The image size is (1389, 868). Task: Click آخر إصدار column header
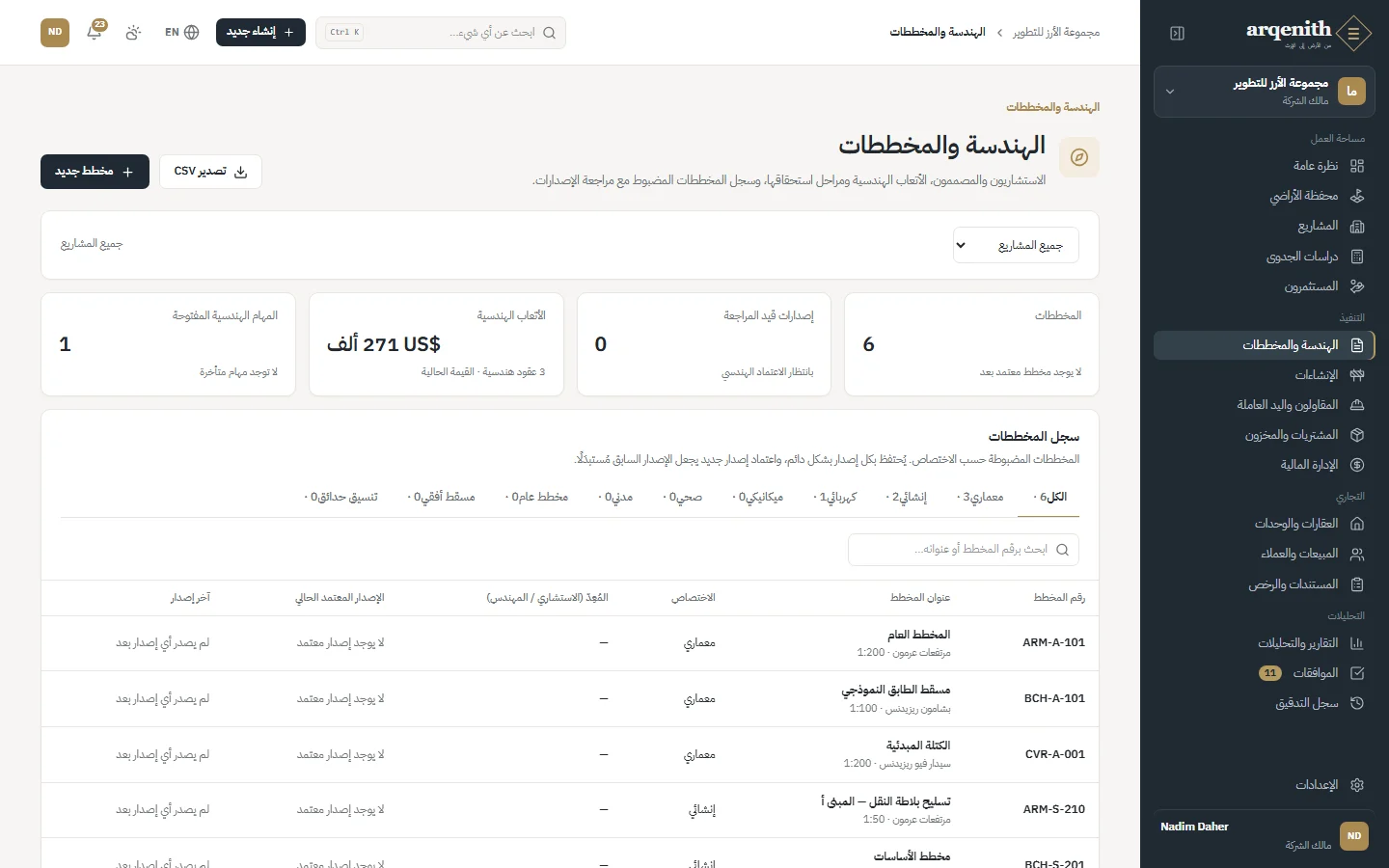coord(190,598)
